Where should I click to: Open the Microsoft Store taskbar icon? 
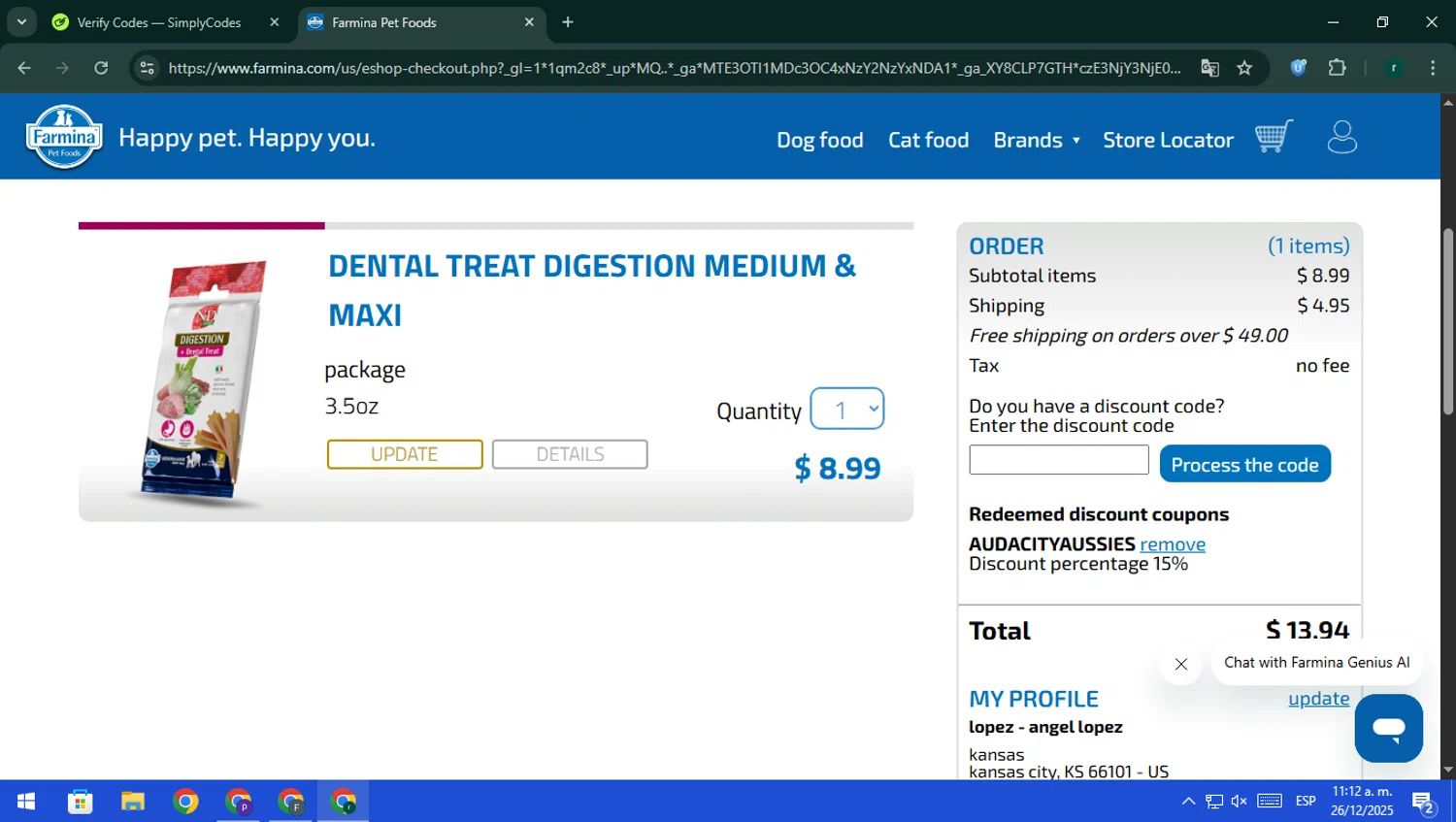click(x=80, y=802)
